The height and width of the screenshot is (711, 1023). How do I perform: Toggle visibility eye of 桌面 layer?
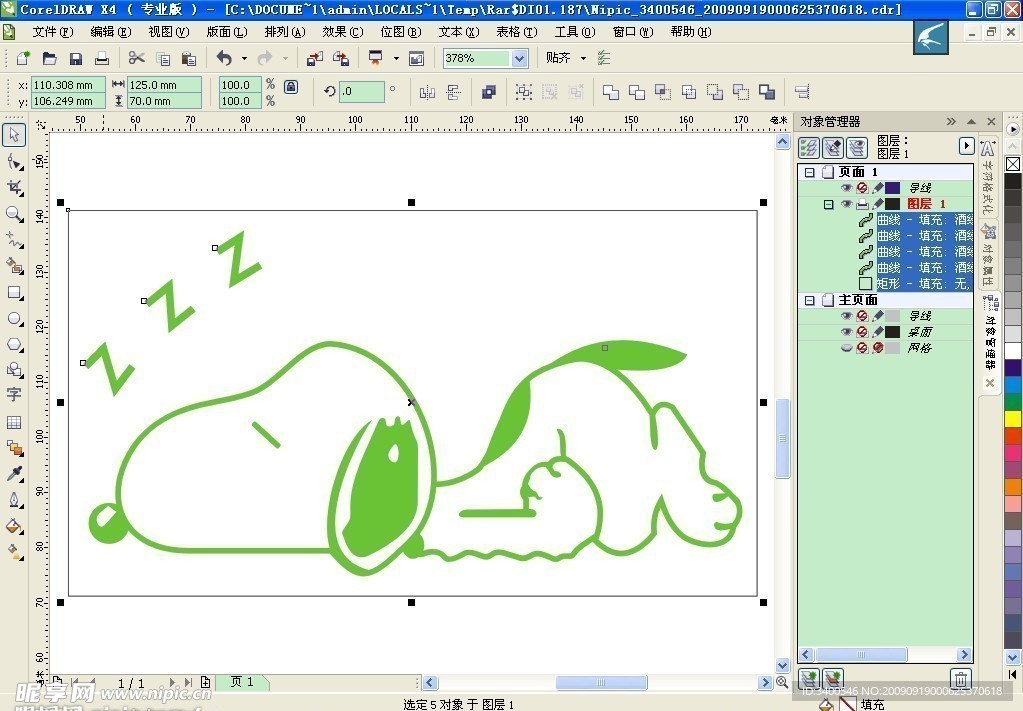coord(846,332)
